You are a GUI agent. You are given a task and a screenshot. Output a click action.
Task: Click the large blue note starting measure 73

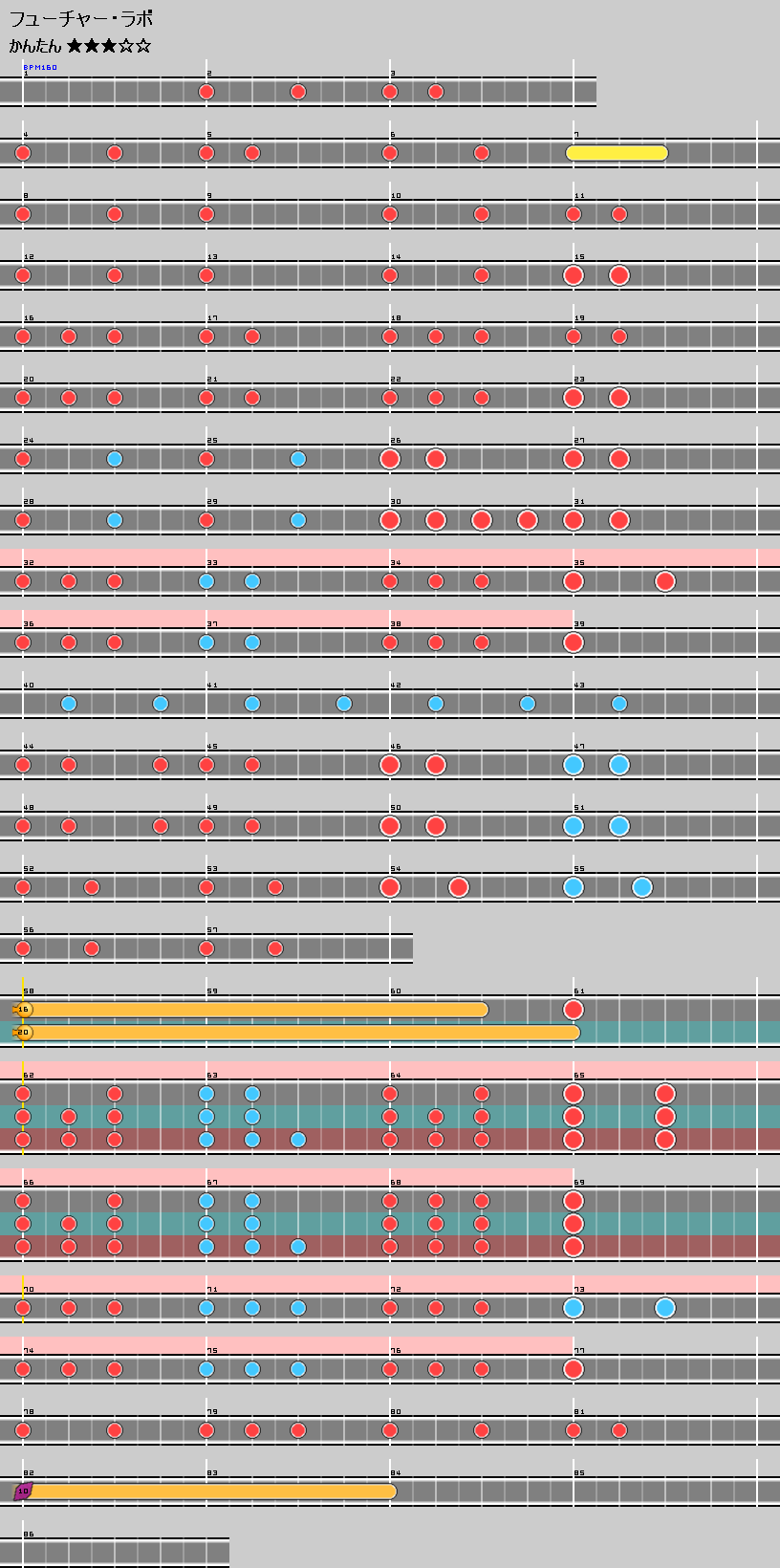(x=574, y=1308)
